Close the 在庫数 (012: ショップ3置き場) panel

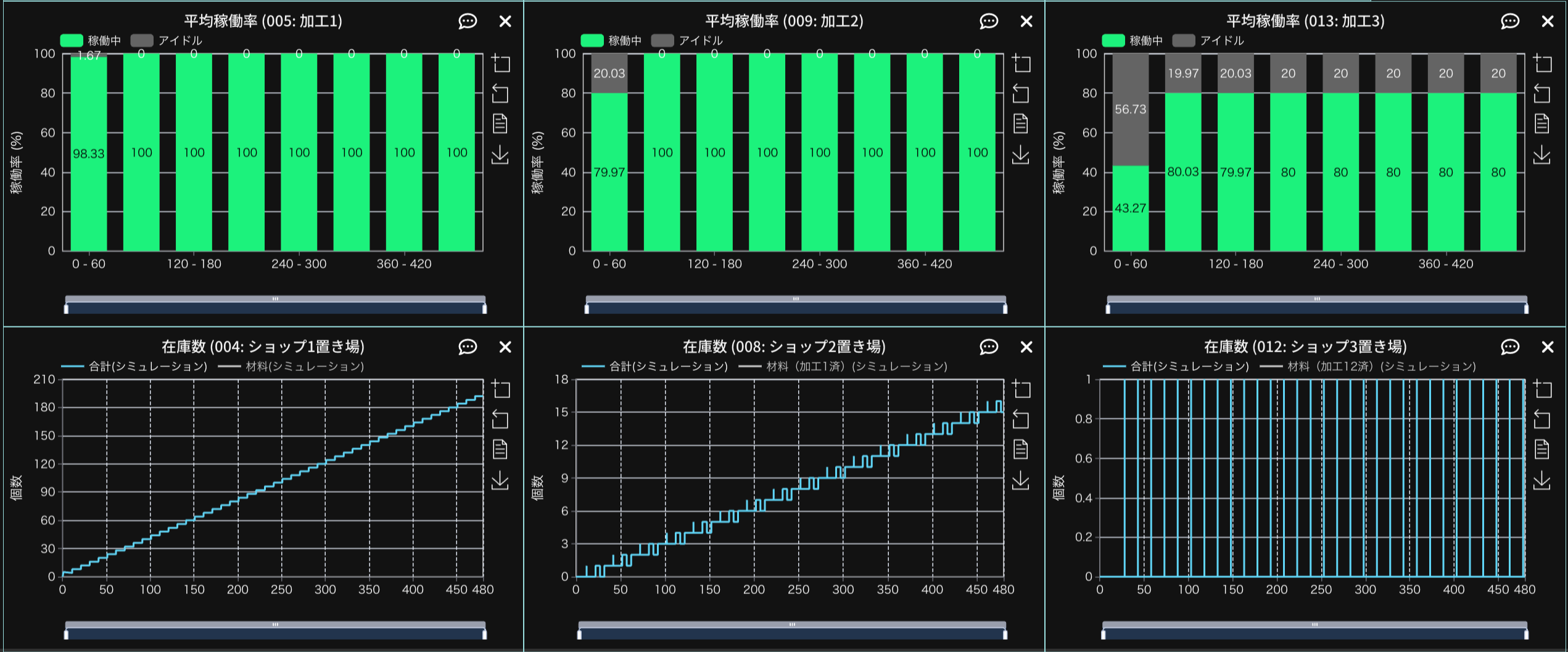click(1548, 347)
